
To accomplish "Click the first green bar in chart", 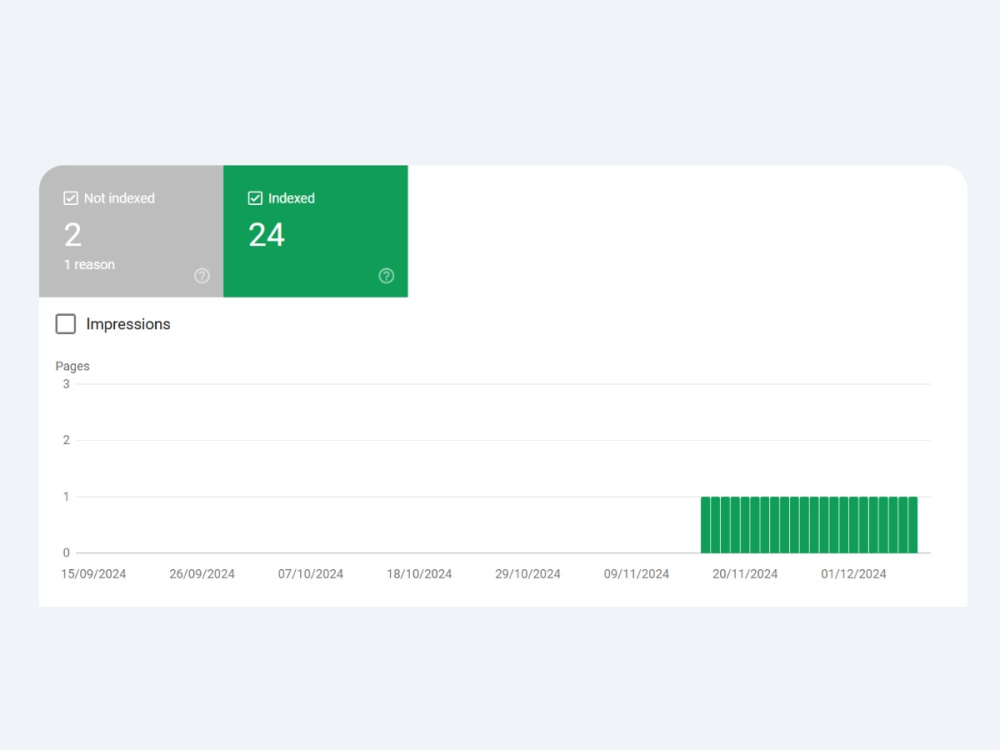I will point(705,525).
